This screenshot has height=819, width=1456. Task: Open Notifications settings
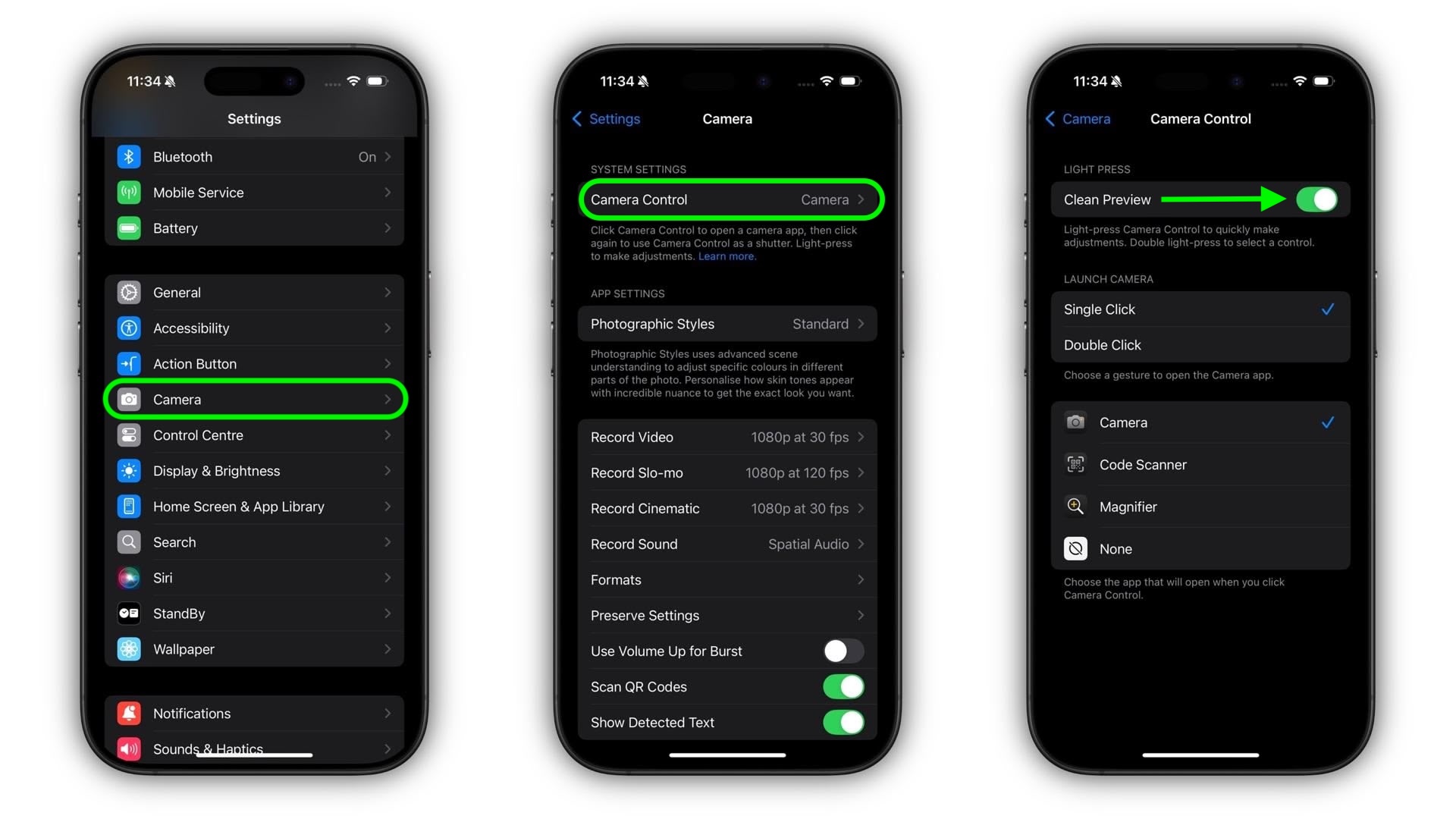tap(255, 713)
